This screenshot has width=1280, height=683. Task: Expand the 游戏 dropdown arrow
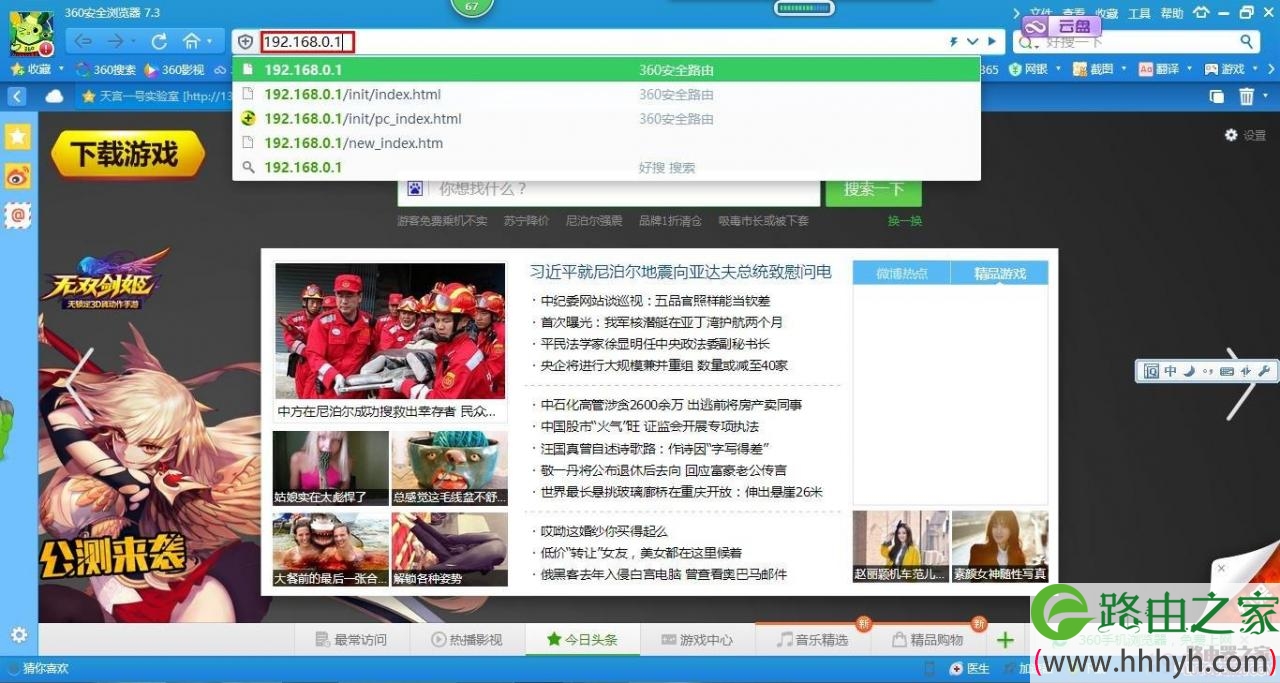click(x=1256, y=69)
